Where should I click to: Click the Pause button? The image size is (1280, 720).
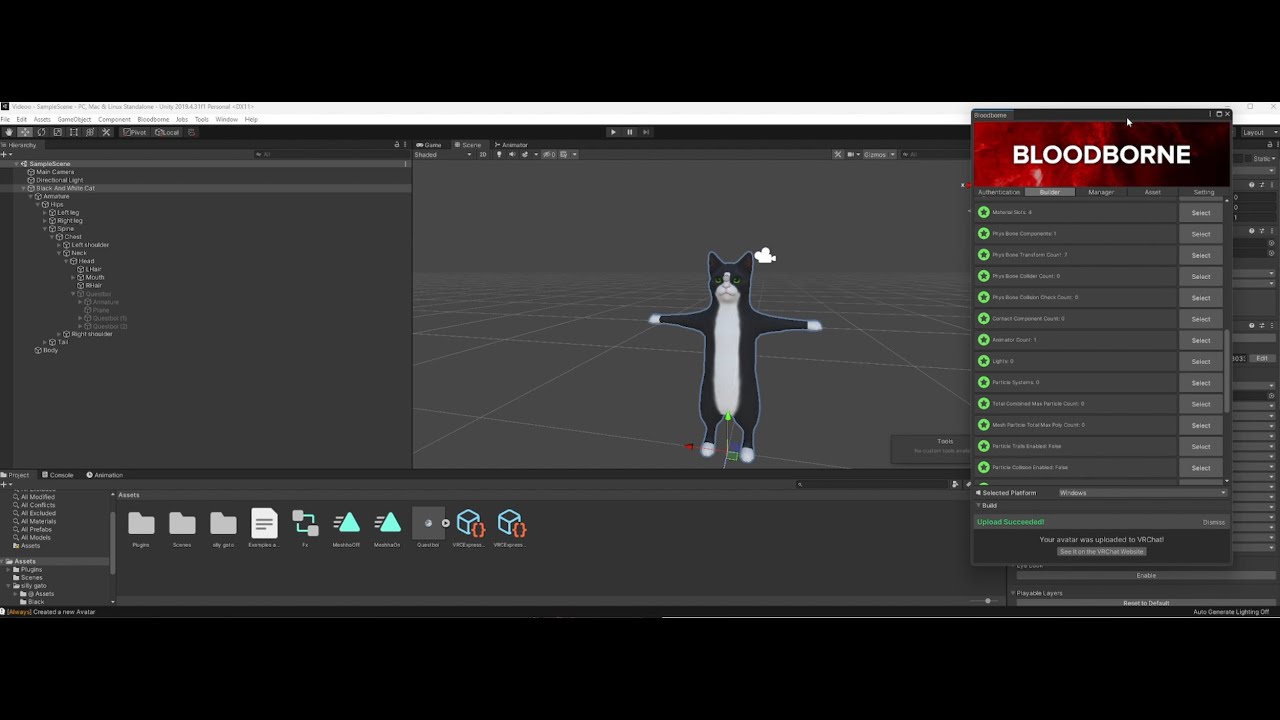pos(629,132)
